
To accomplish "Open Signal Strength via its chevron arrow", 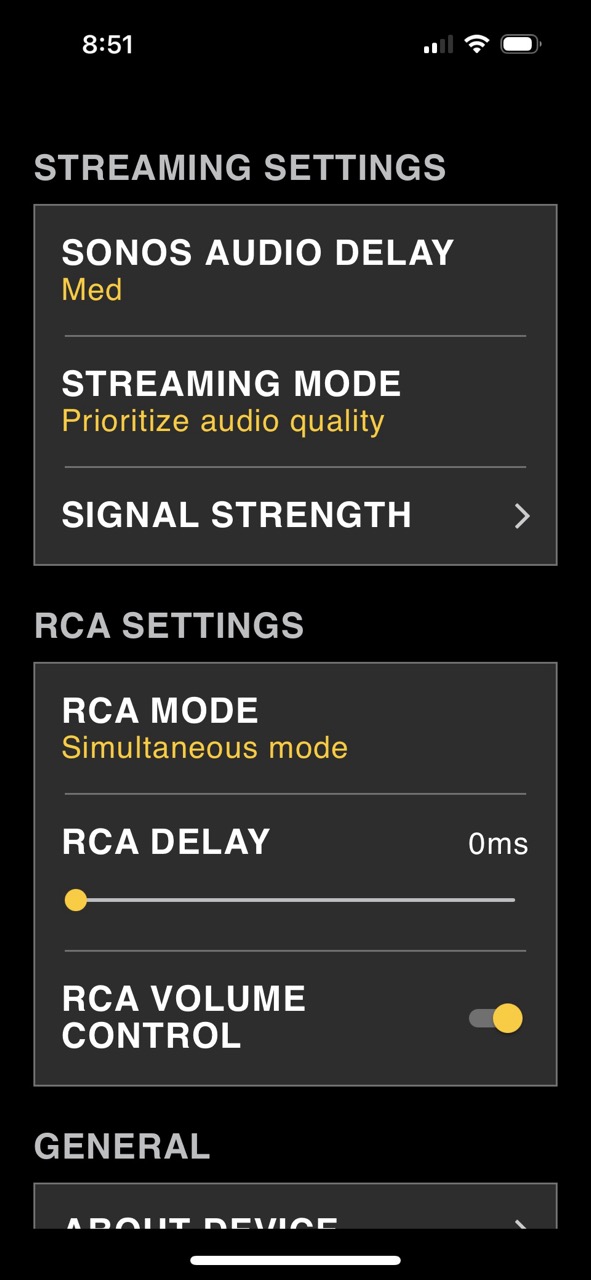I will point(521,516).
